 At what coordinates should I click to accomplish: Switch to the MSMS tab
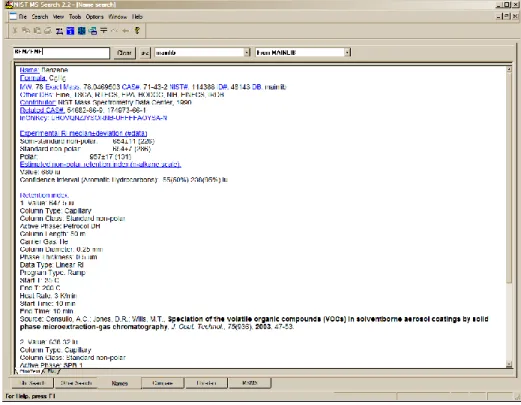click(x=250, y=383)
